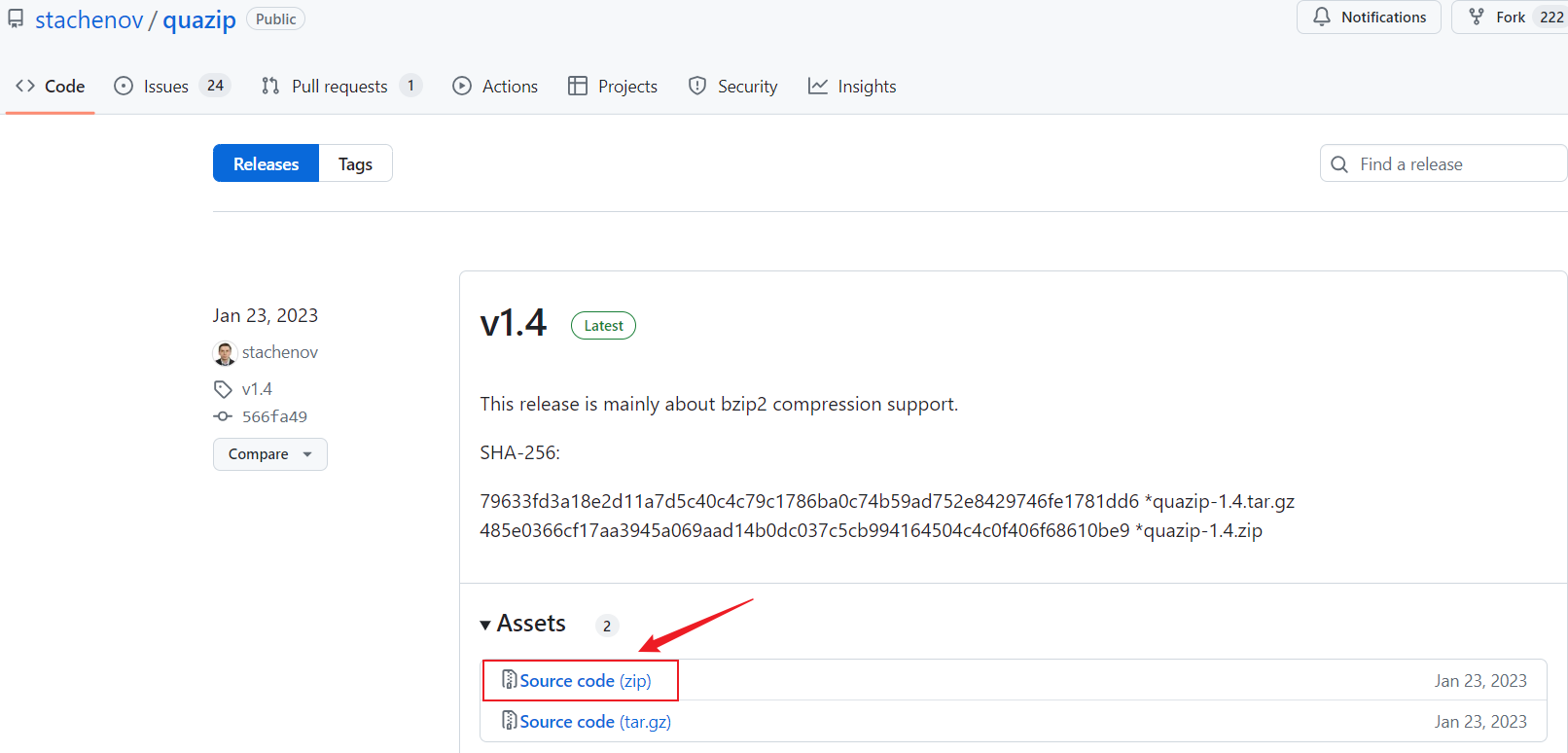This screenshot has width=1568, height=753.
Task: Open the Insights tab
Action: (852, 87)
